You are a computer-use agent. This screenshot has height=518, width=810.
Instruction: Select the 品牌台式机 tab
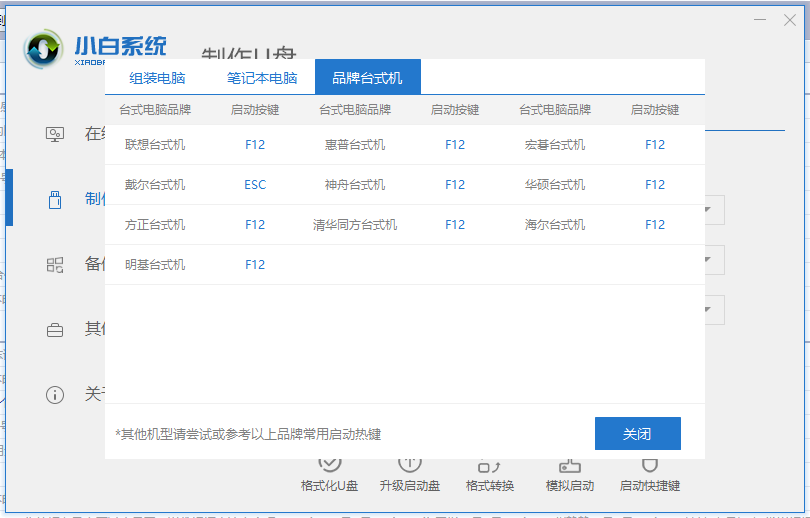point(367,77)
